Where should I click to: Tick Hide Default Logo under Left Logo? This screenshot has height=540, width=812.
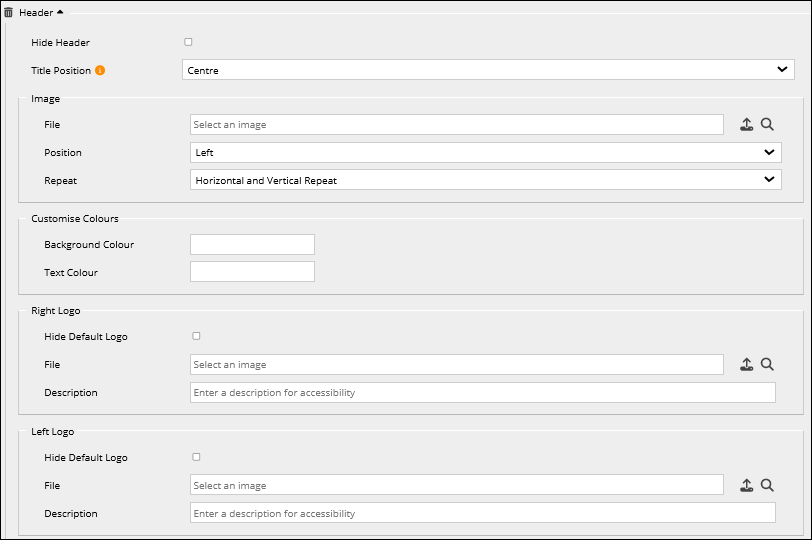[196, 457]
